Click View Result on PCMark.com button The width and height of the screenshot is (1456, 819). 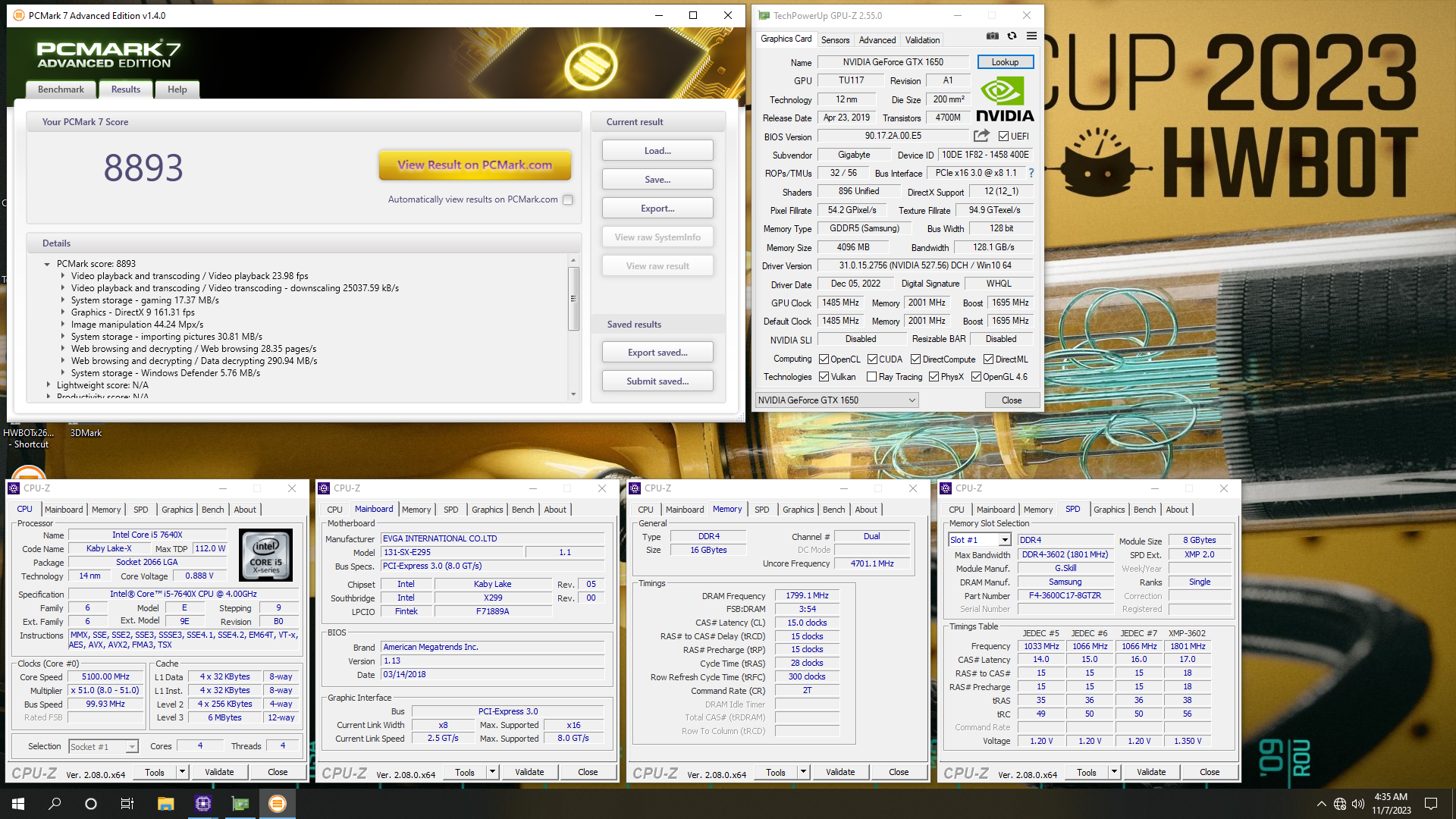click(x=475, y=165)
